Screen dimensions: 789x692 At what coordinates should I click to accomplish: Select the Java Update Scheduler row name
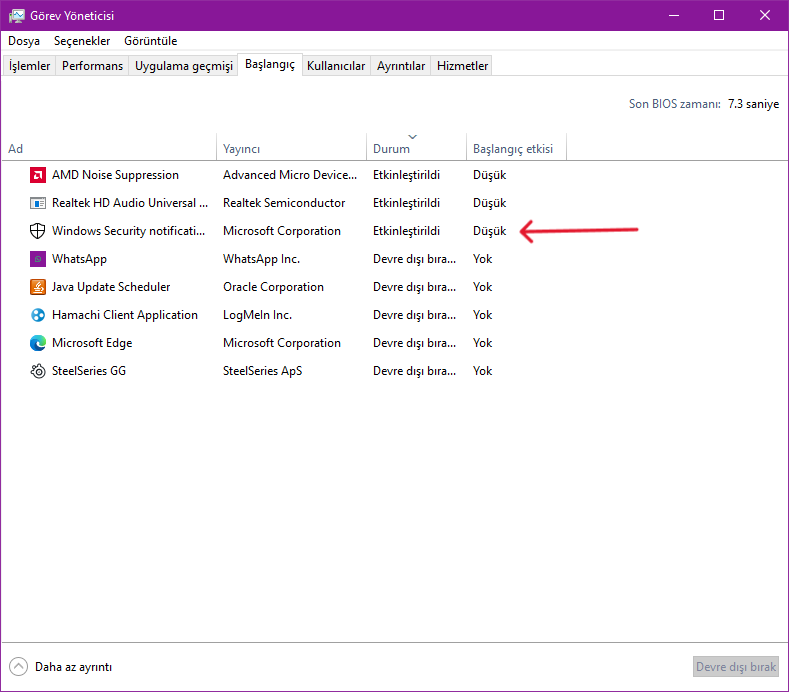coord(111,287)
